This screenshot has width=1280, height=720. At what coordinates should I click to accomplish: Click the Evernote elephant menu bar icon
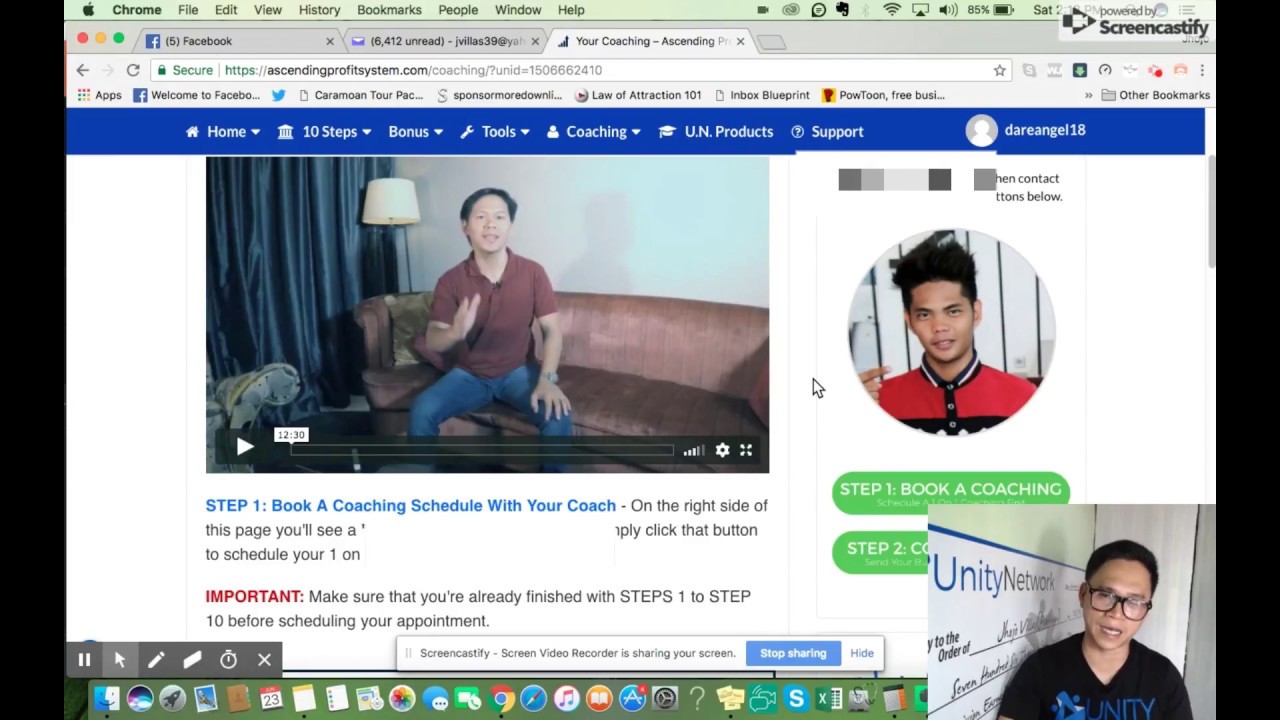tap(842, 10)
